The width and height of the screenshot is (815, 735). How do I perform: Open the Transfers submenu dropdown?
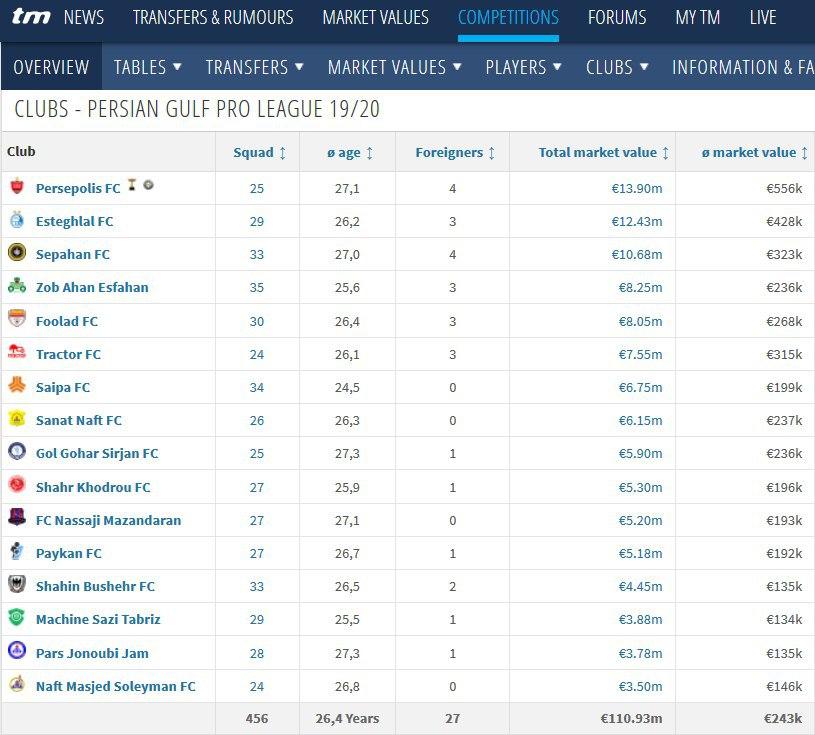point(254,67)
